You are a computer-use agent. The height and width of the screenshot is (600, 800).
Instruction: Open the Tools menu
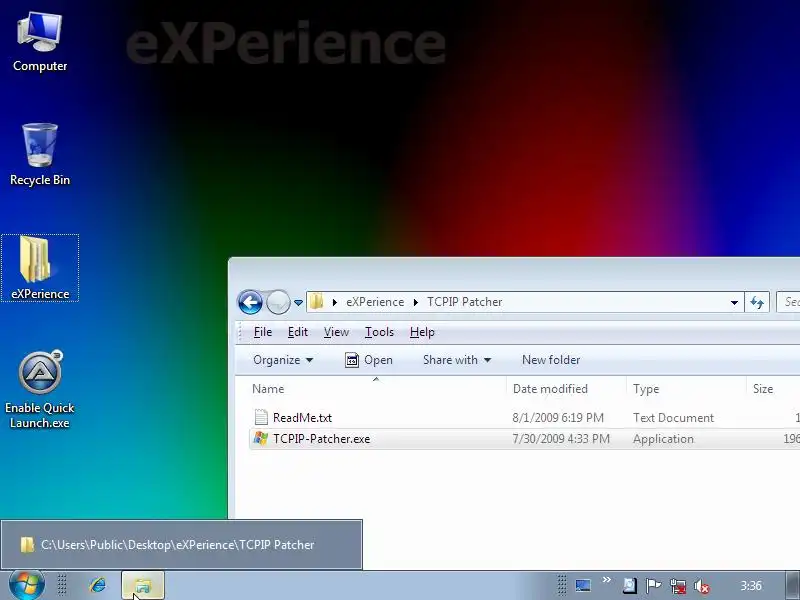[379, 332]
